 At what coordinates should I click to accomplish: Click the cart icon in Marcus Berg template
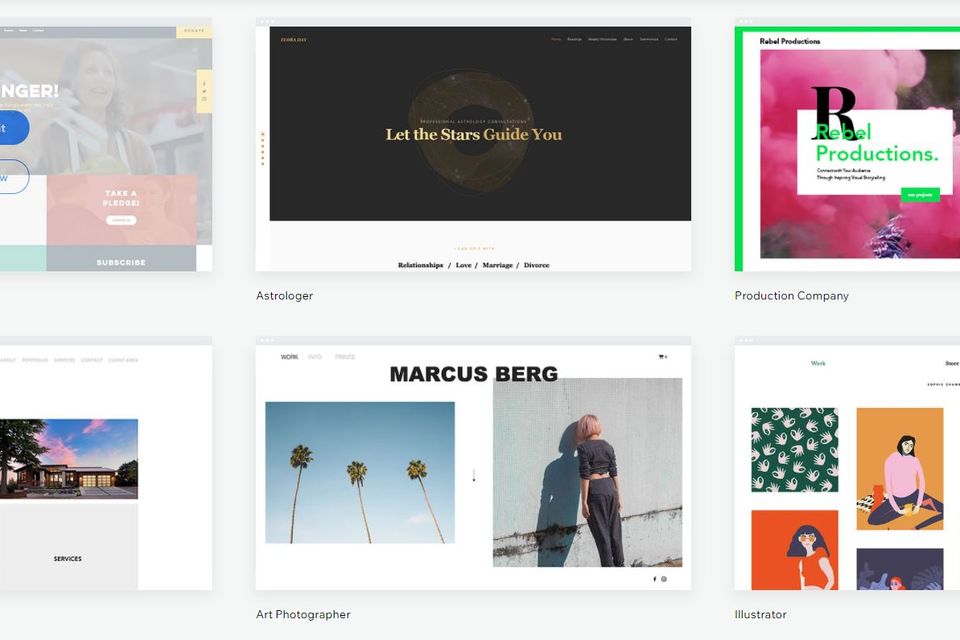[x=661, y=357]
